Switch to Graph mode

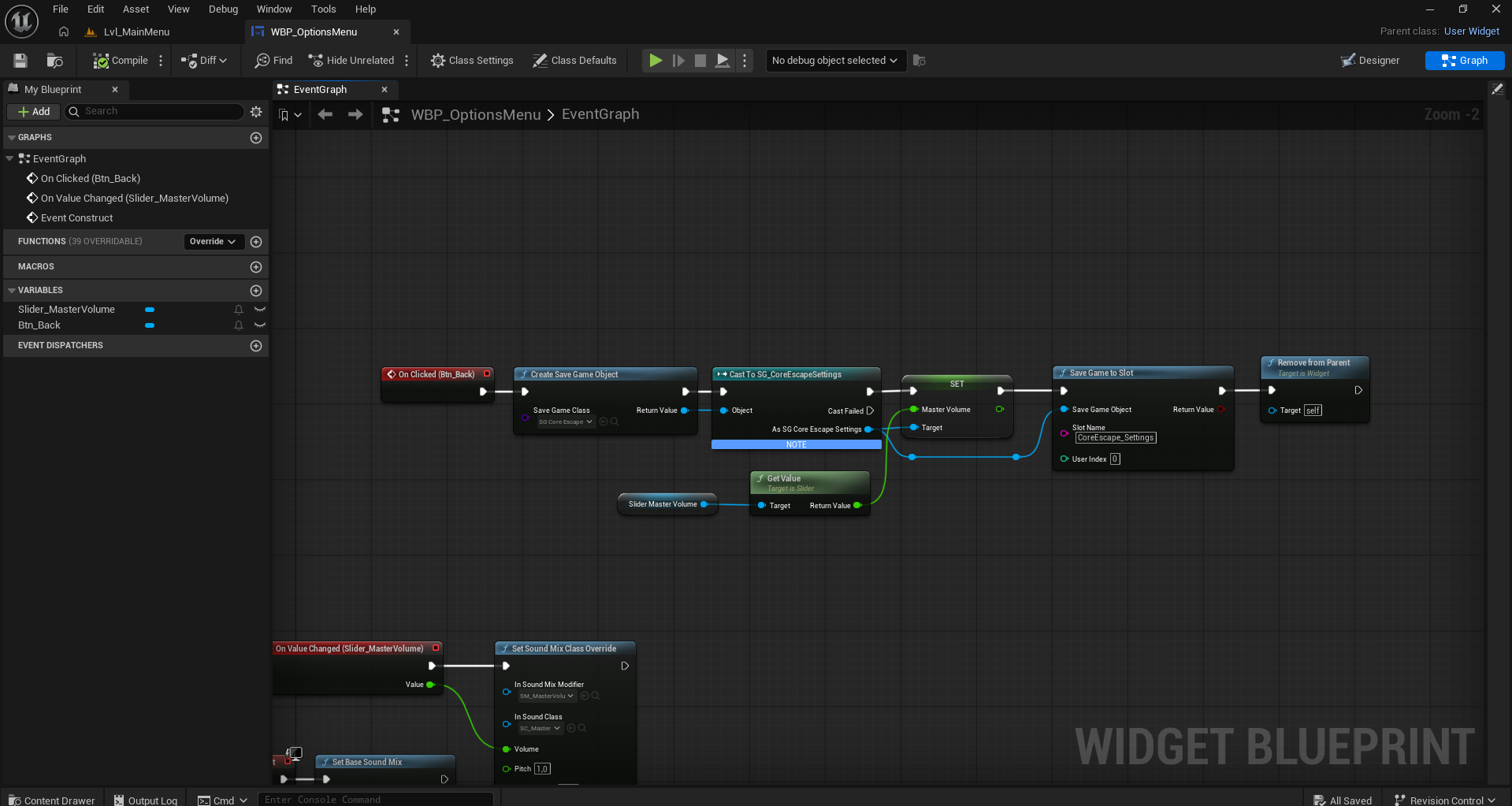click(1465, 61)
